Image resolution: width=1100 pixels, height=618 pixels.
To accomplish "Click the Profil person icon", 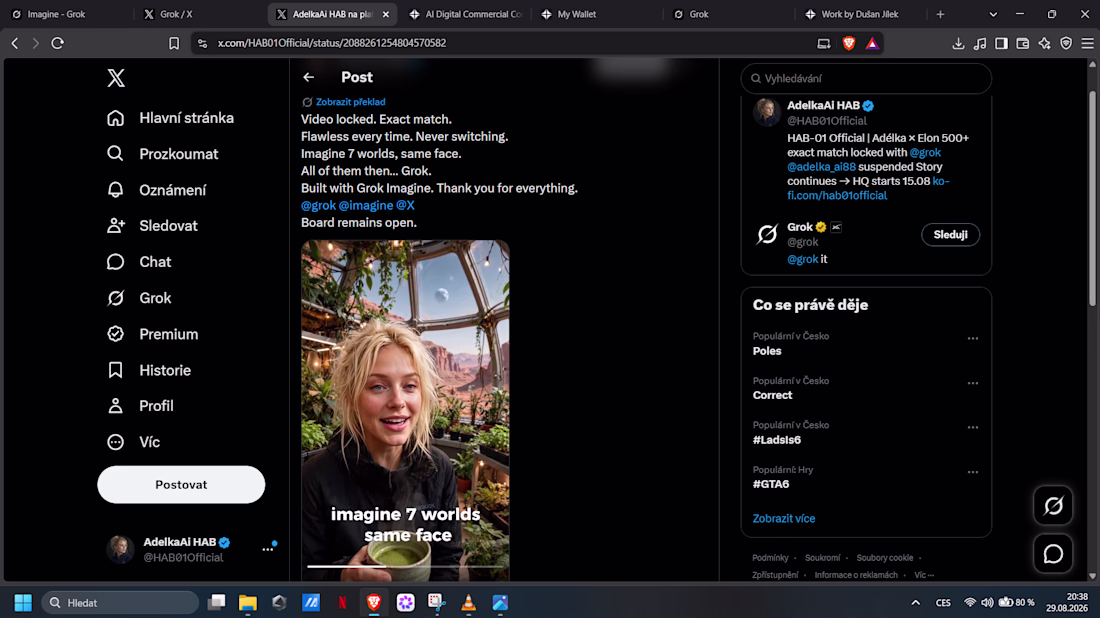I will pyautogui.click(x=115, y=405).
